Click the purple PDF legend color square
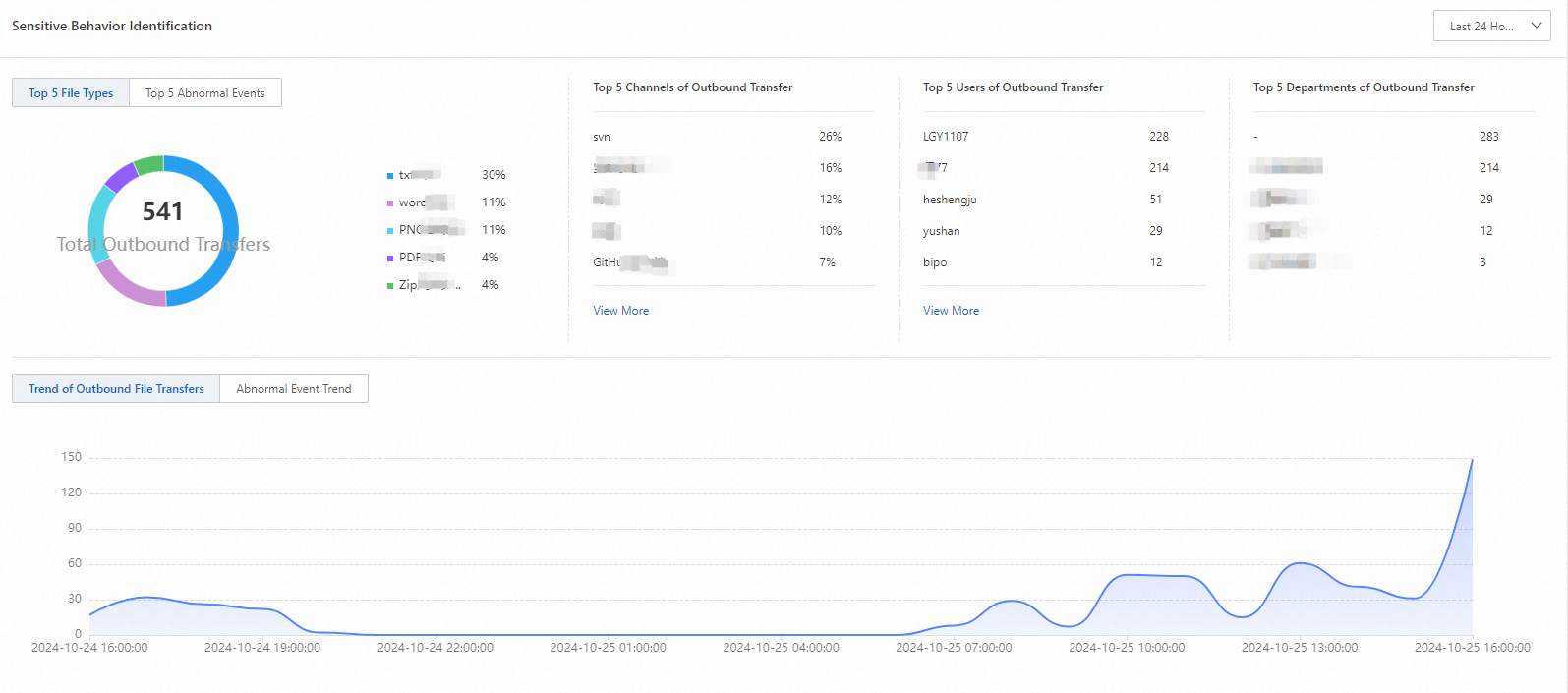This screenshot has height=693, width=1568. [x=390, y=259]
